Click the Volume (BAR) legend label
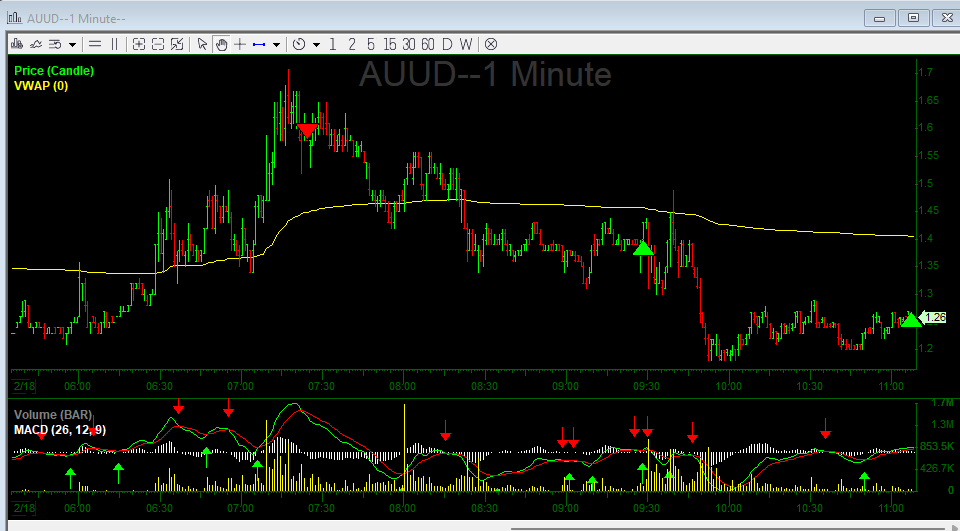Image resolution: width=960 pixels, height=531 pixels. [x=53, y=415]
